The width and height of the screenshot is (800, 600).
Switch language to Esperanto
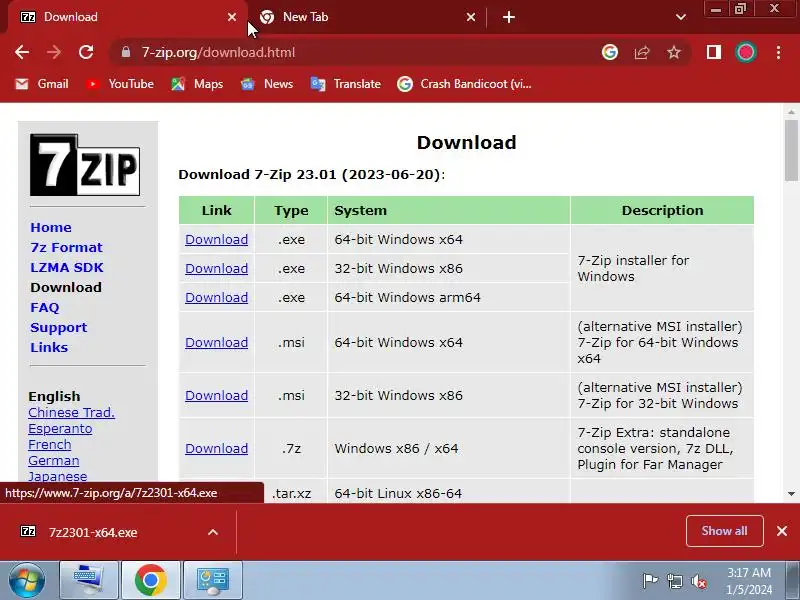click(x=60, y=429)
